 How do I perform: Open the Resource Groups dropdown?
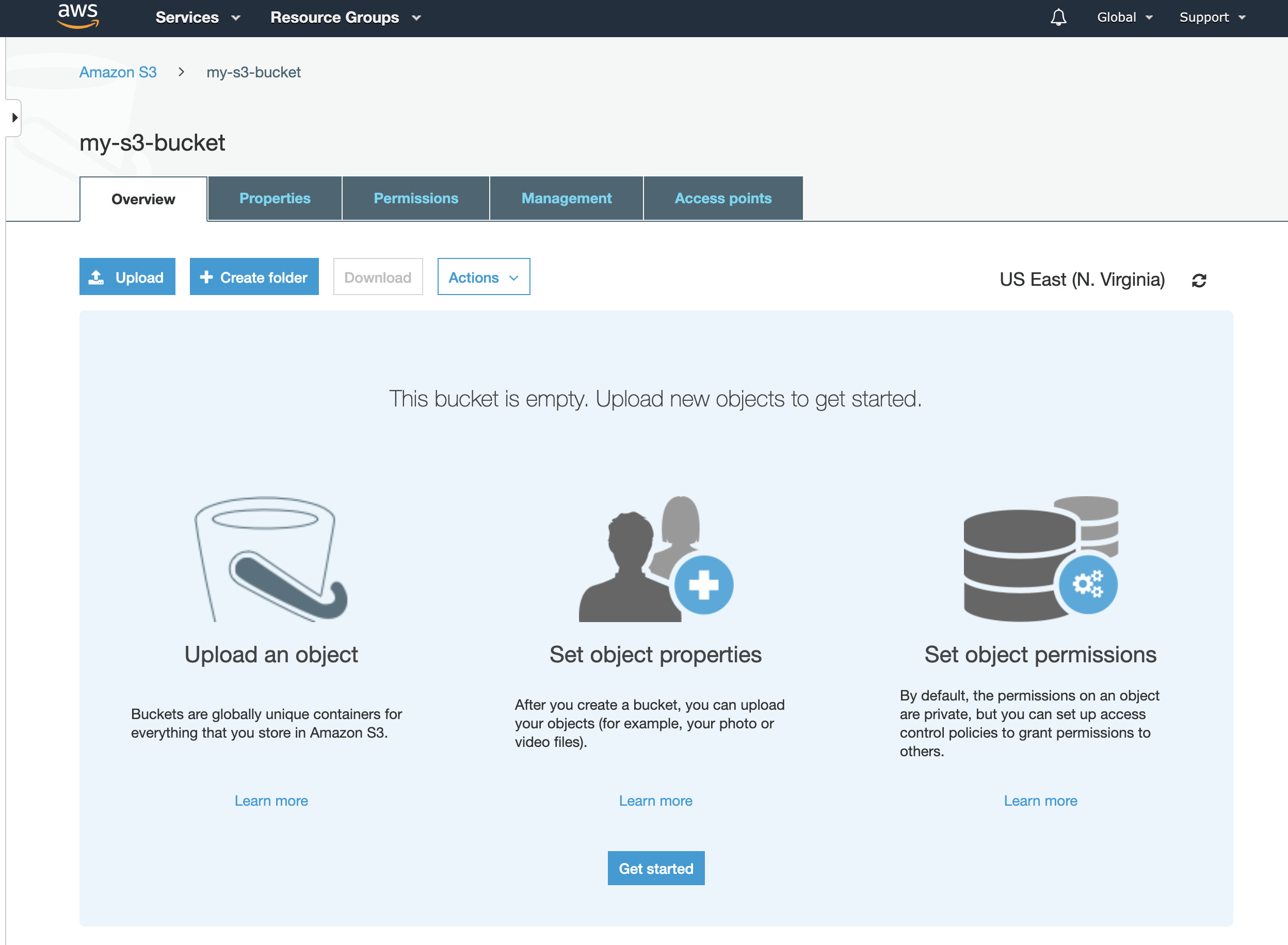[x=346, y=18]
